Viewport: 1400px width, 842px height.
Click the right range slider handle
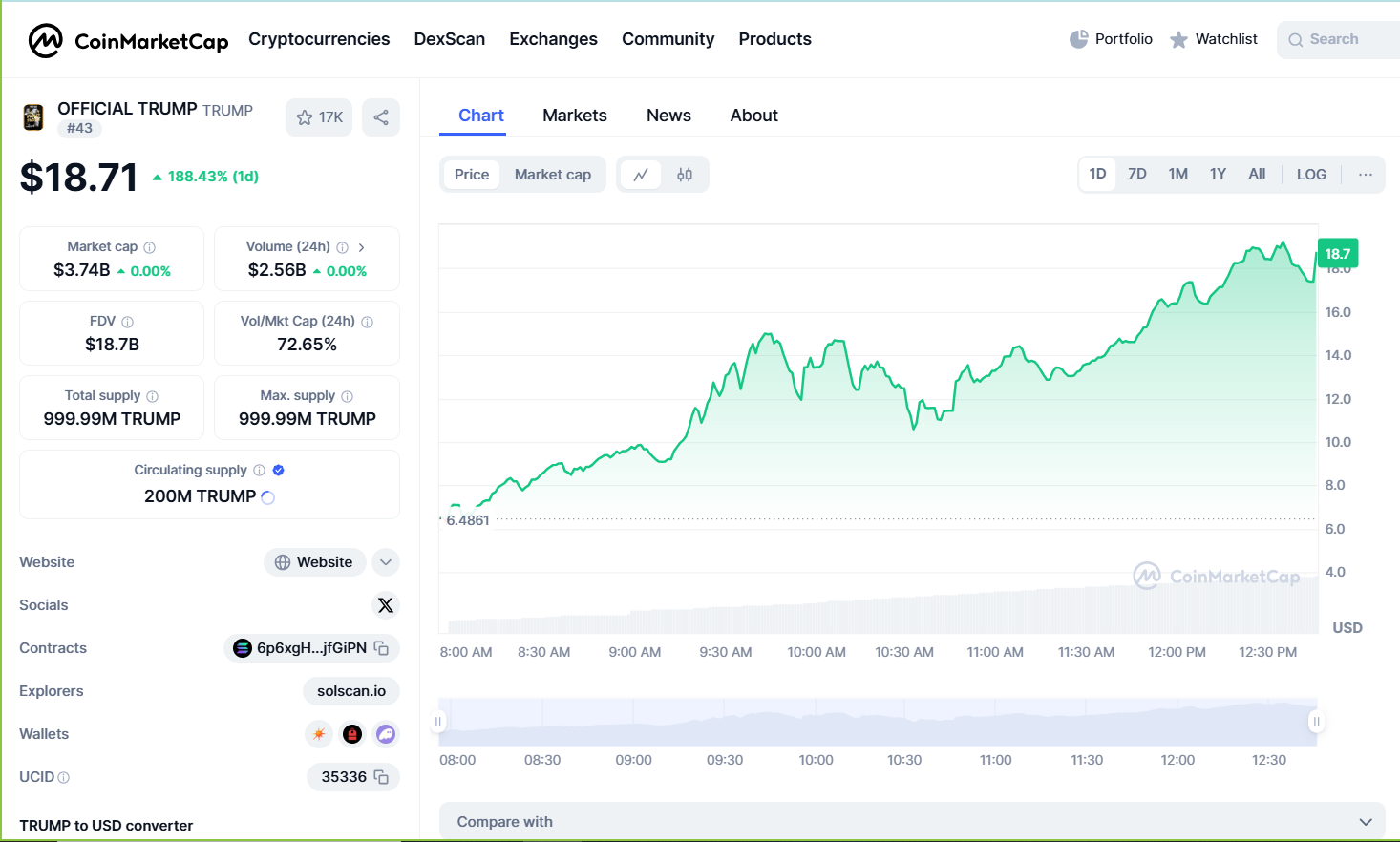(x=1316, y=722)
